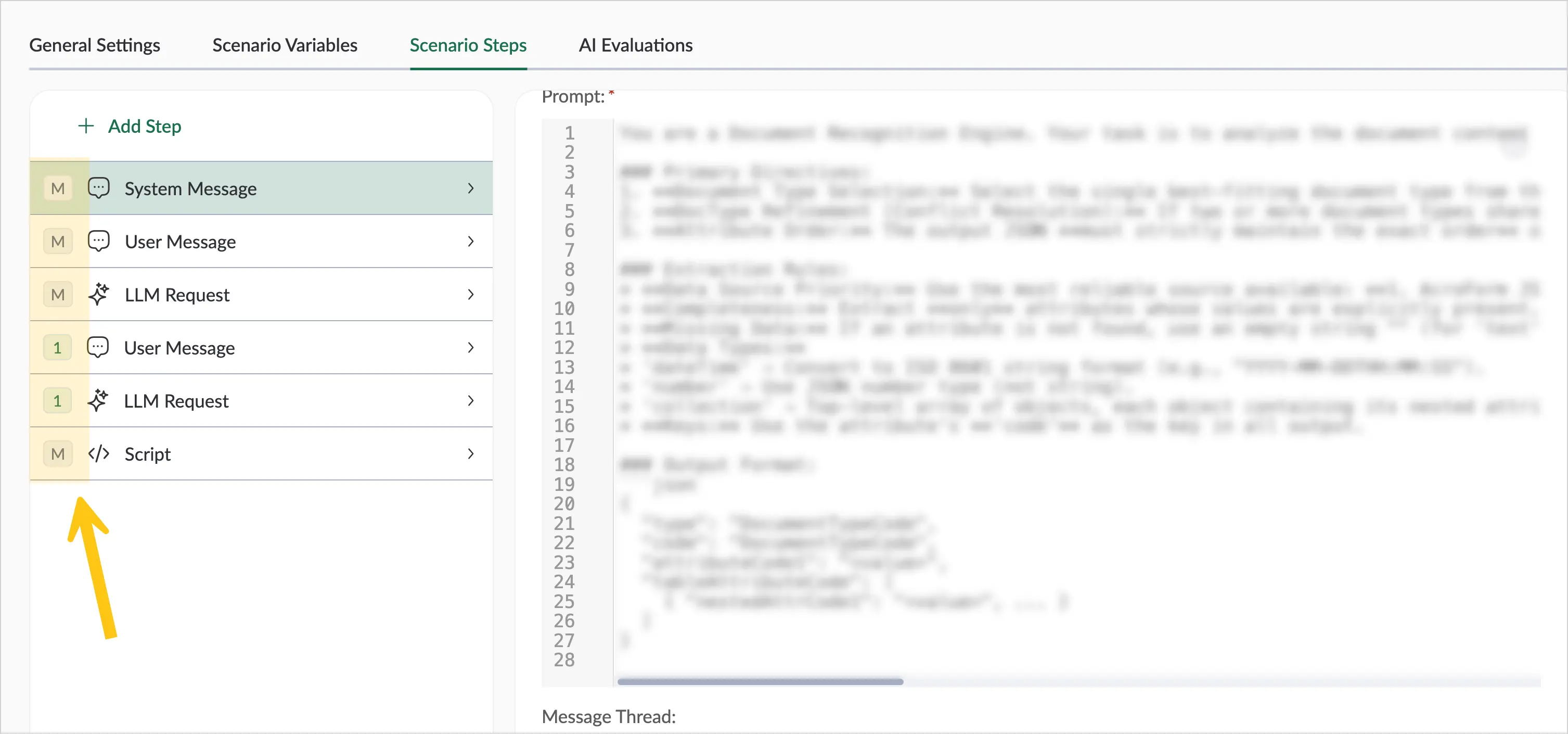The width and height of the screenshot is (1568, 734).
Task: Expand chevron of LLM Request with M badge
Action: (470, 294)
